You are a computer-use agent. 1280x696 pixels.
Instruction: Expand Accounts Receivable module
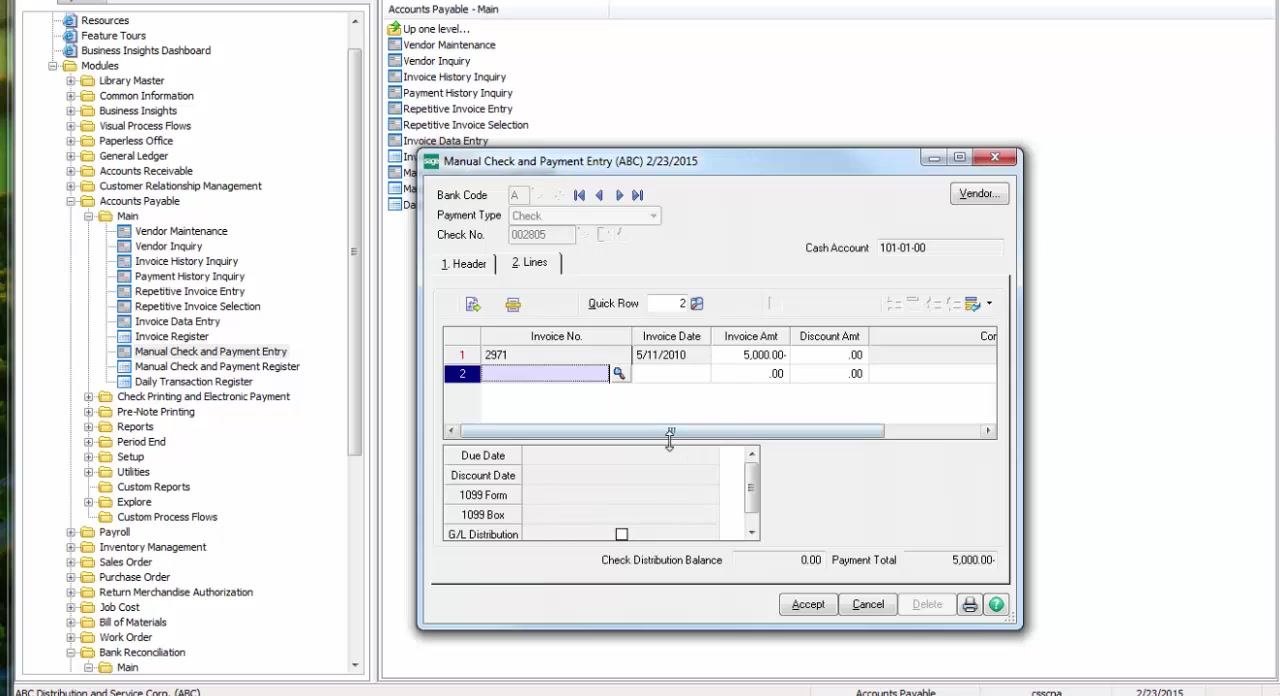coord(71,171)
